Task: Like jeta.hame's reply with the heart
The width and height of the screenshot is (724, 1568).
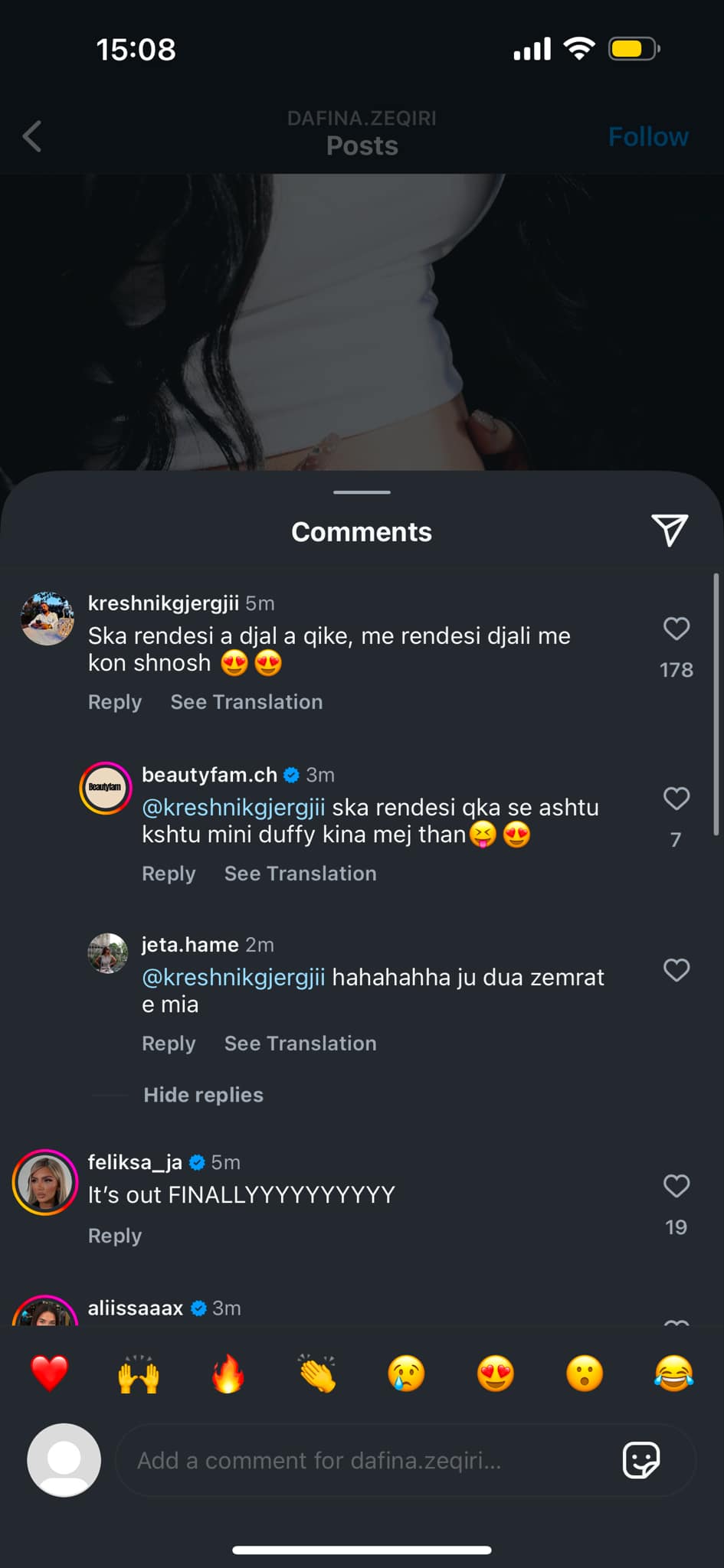Action: [x=676, y=970]
